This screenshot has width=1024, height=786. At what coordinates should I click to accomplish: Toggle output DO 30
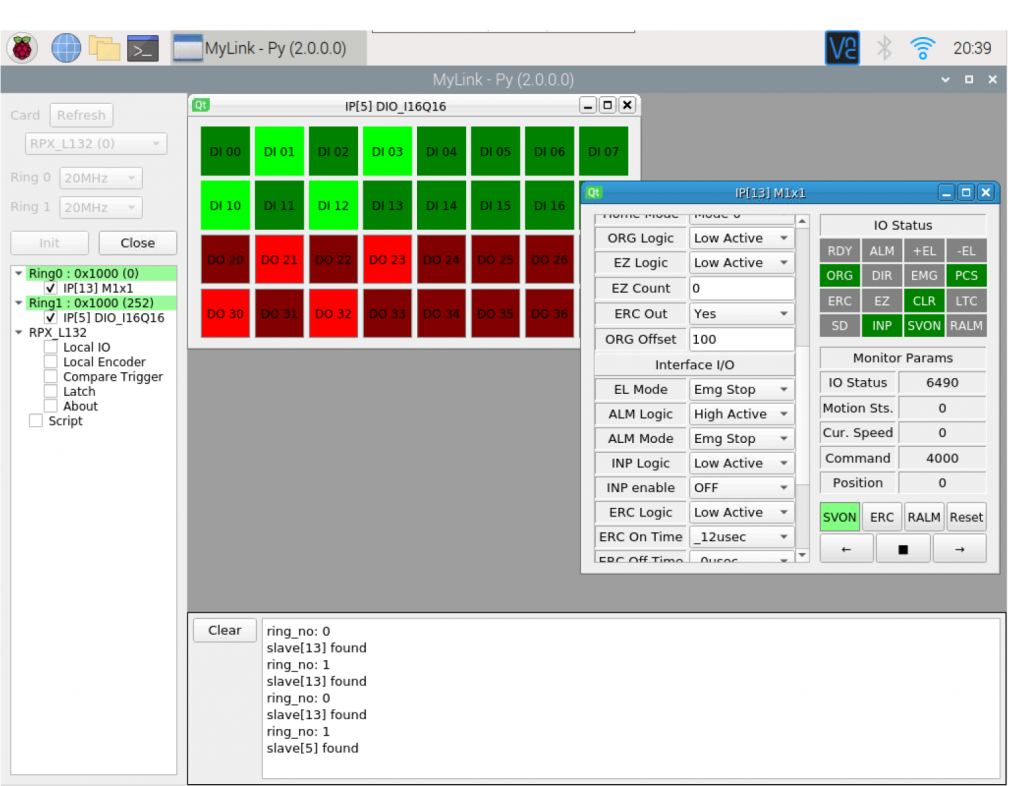point(225,313)
